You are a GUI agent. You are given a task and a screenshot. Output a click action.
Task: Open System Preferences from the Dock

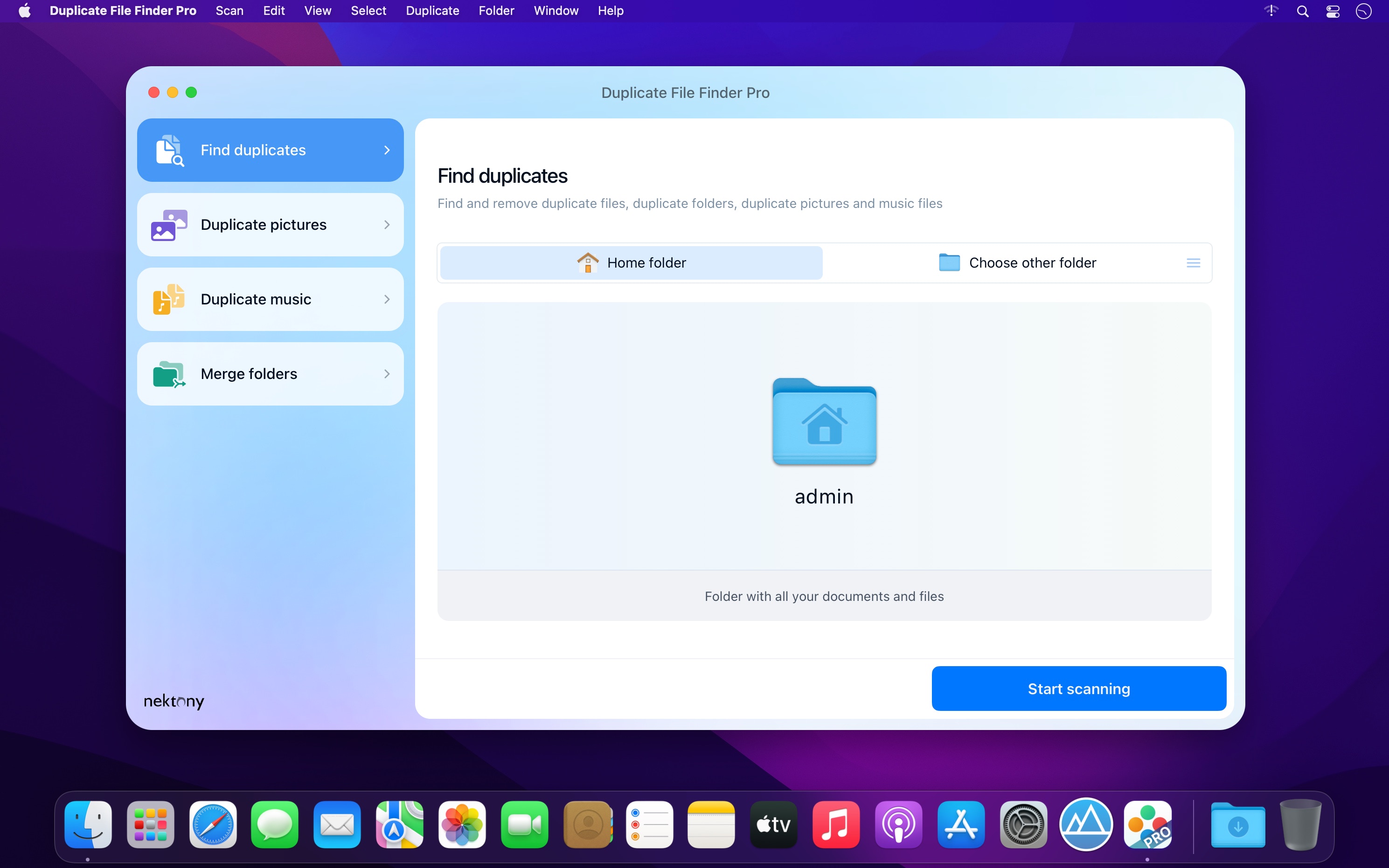click(1024, 824)
